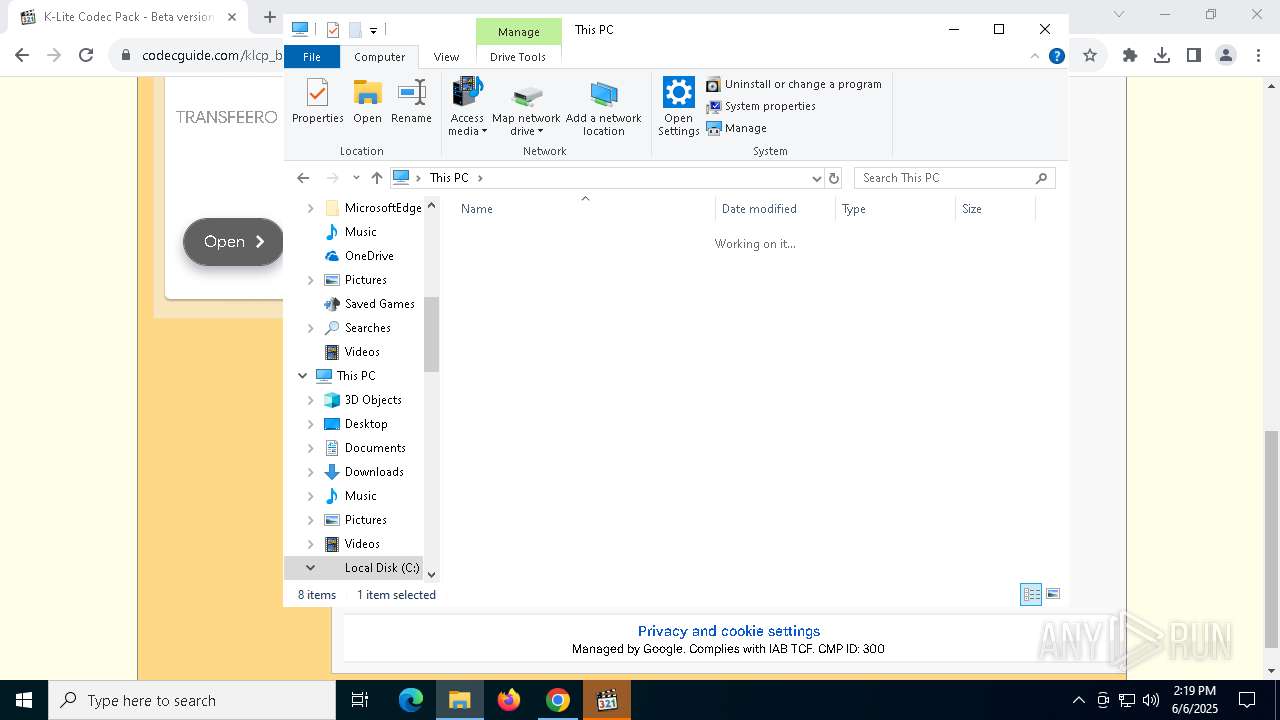Open Chrome extensions puzzle icon
The image size is (1280, 720).
click(1130, 56)
